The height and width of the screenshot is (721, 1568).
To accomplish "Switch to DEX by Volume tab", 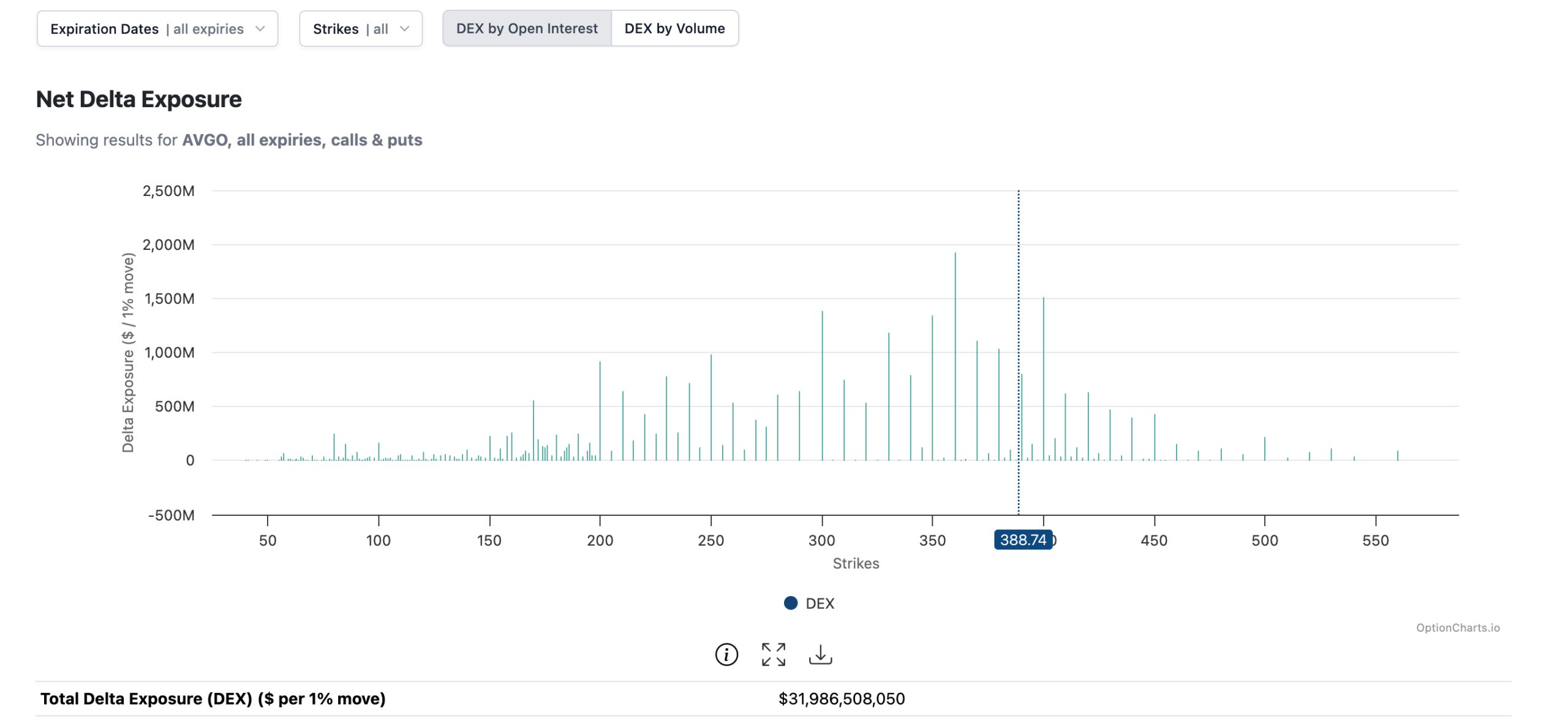I will (674, 29).
